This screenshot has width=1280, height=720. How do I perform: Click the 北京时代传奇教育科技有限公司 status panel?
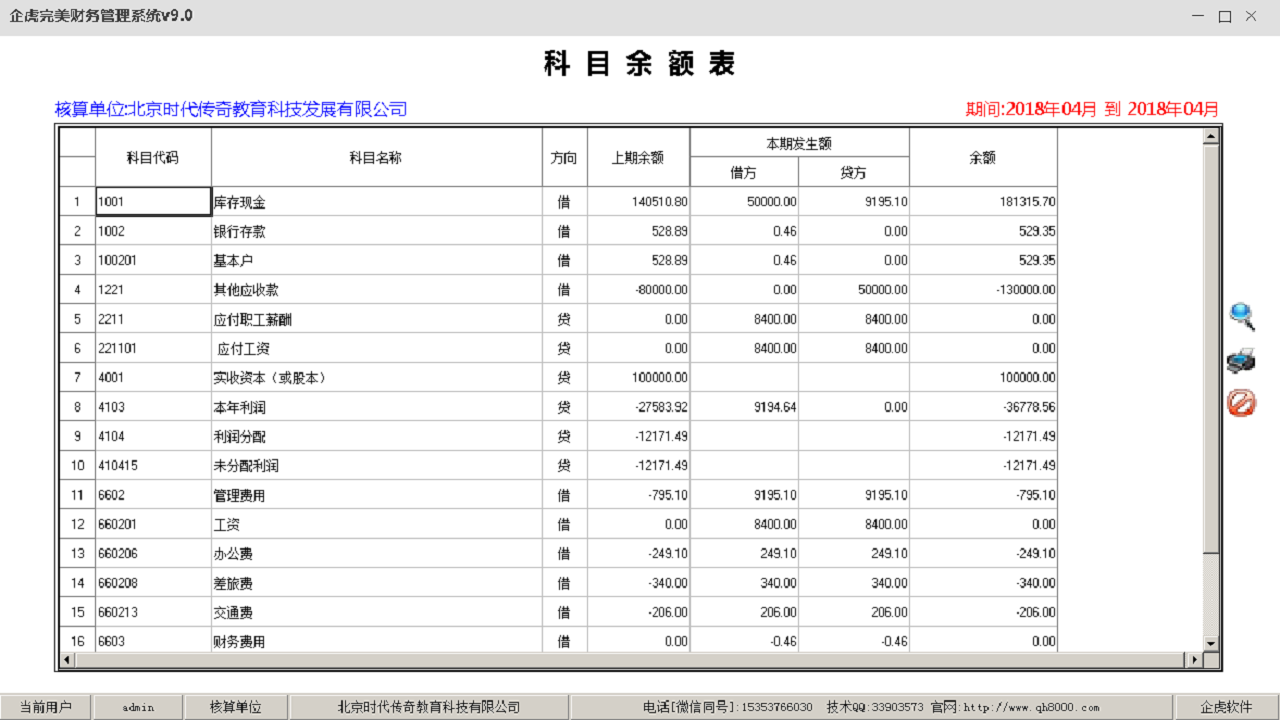[428, 706]
